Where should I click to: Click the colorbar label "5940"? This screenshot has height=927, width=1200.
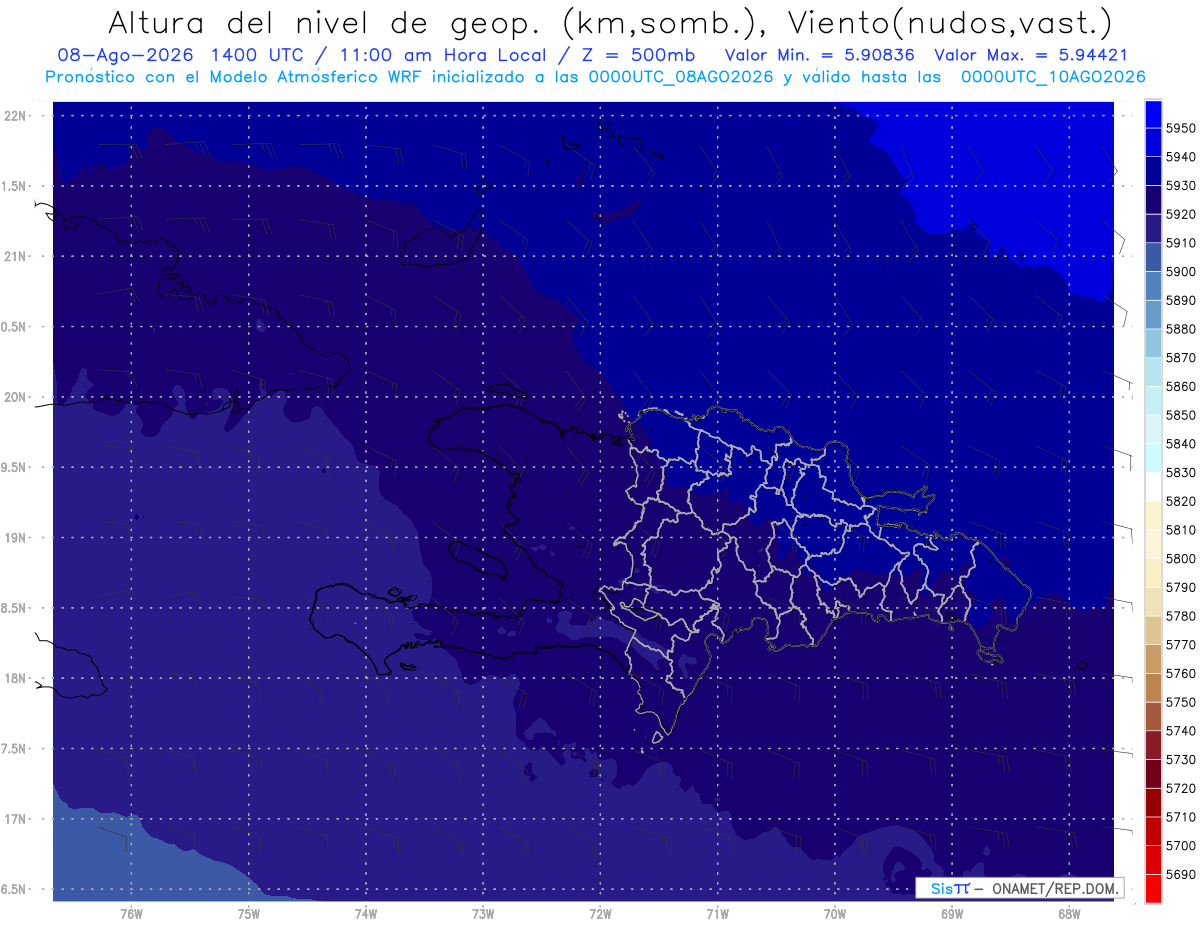click(1183, 157)
